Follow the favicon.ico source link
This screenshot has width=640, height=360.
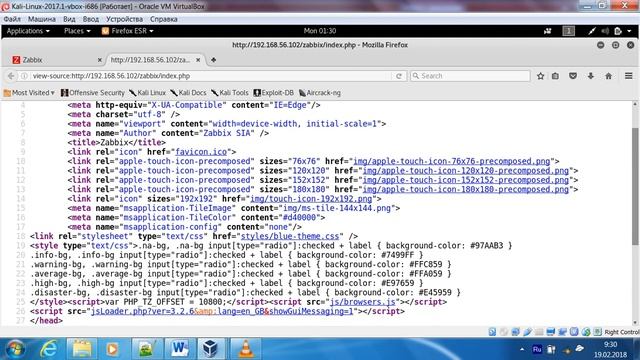point(201,152)
